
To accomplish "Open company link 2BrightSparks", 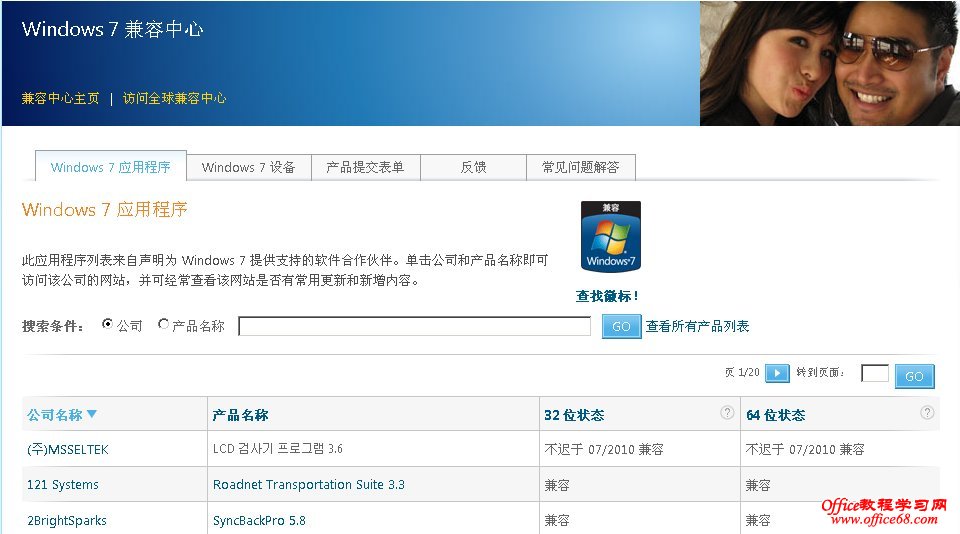I will pos(67,521).
